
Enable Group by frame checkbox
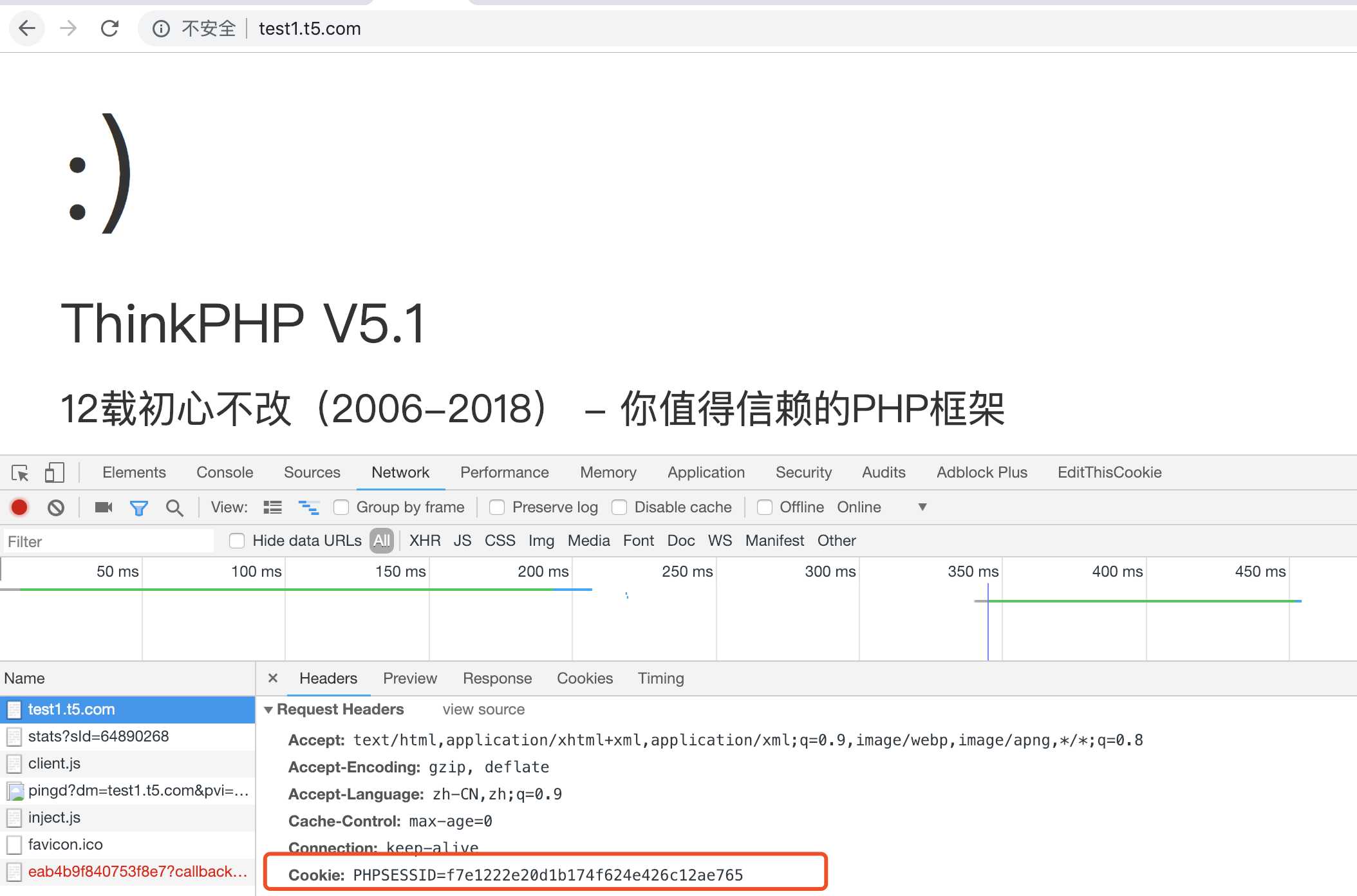click(341, 508)
